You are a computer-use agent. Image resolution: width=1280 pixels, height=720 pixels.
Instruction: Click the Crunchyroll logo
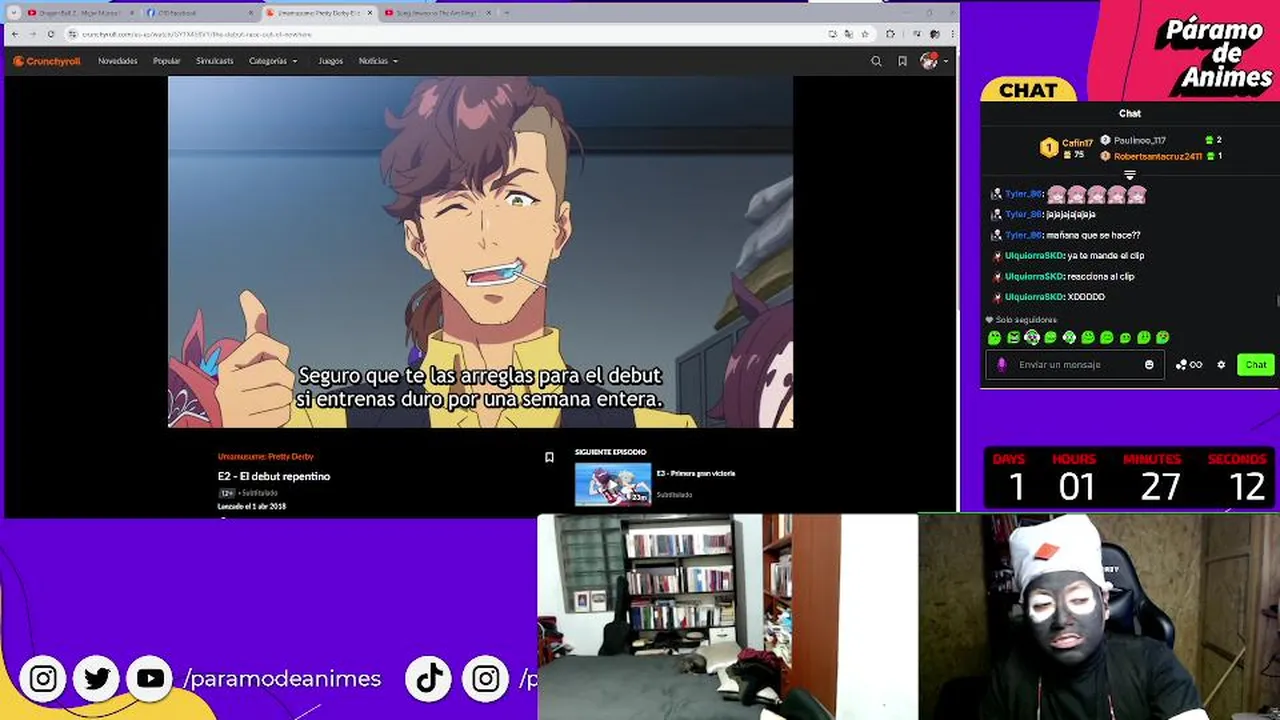click(x=46, y=61)
